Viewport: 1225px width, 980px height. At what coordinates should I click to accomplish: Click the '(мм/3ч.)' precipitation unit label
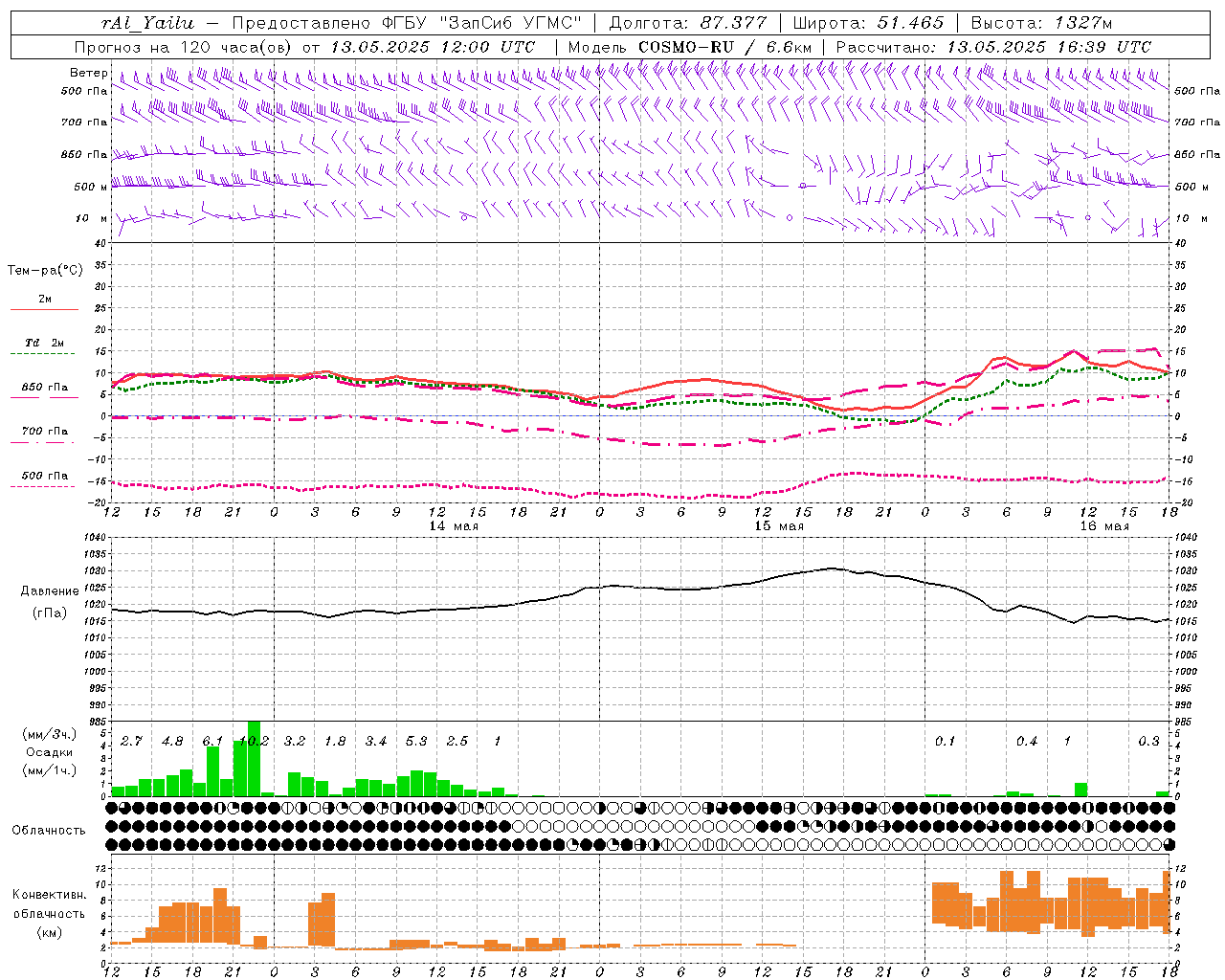coord(49,734)
